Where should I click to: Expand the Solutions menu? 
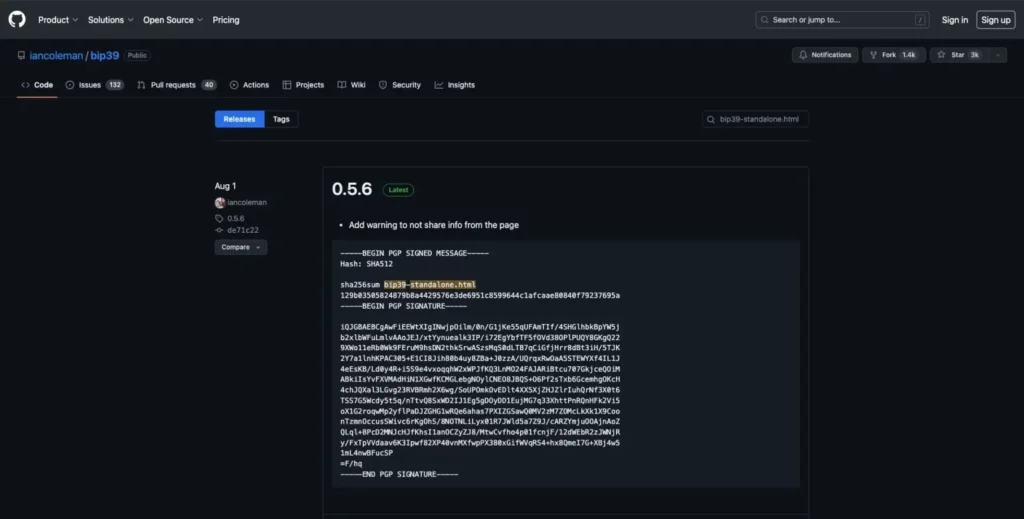(110, 20)
